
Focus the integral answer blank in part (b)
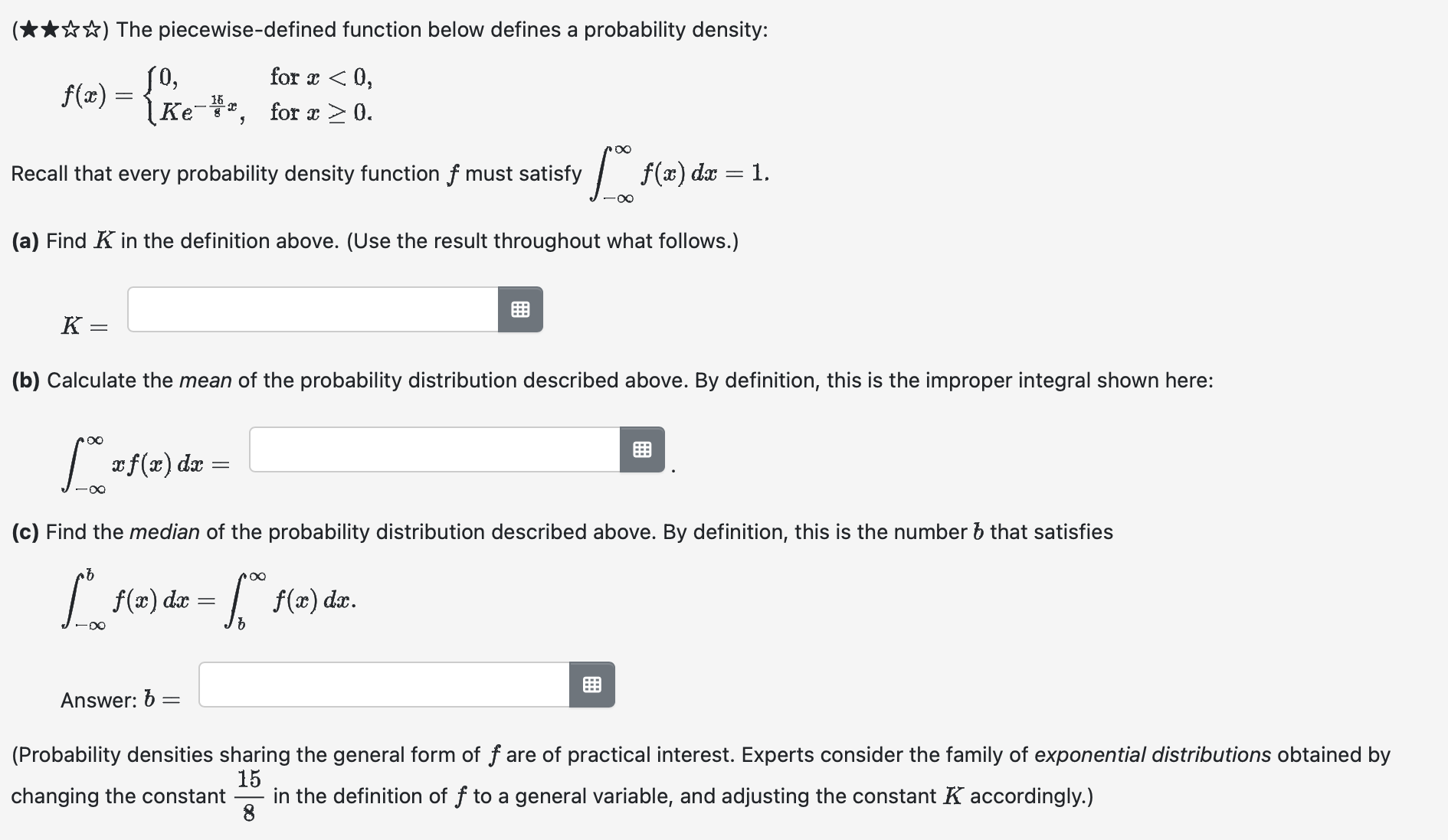pyautogui.click(x=433, y=449)
